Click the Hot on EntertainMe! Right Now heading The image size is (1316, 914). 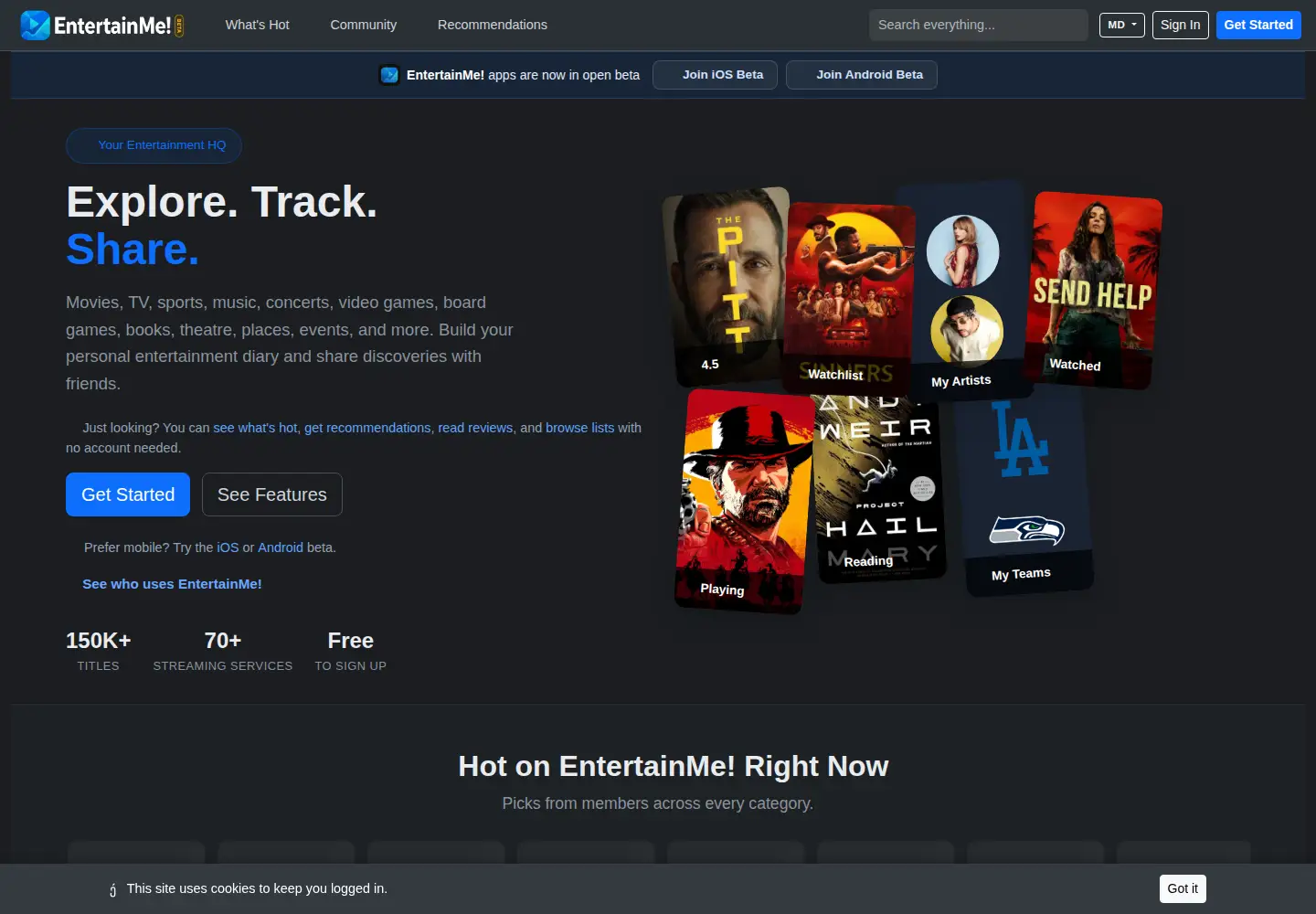tap(674, 766)
